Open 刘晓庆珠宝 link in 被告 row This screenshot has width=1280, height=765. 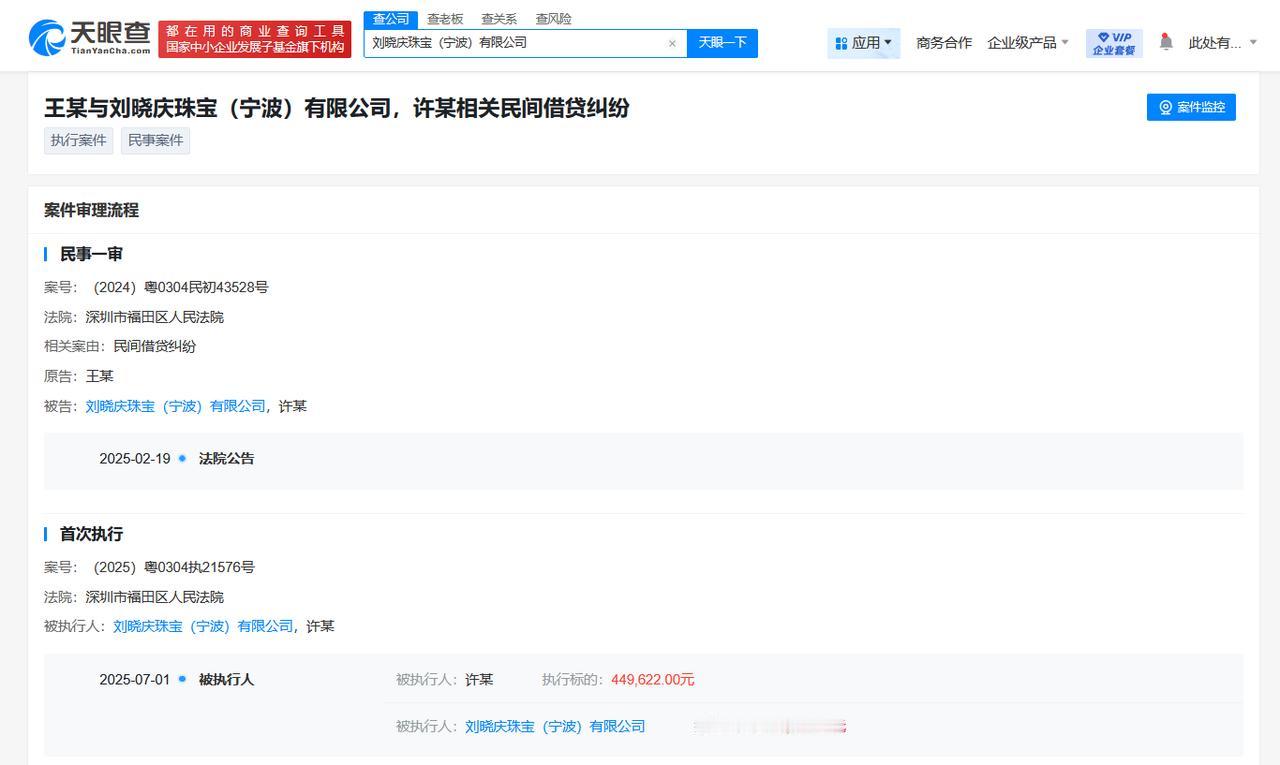coord(176,406)
